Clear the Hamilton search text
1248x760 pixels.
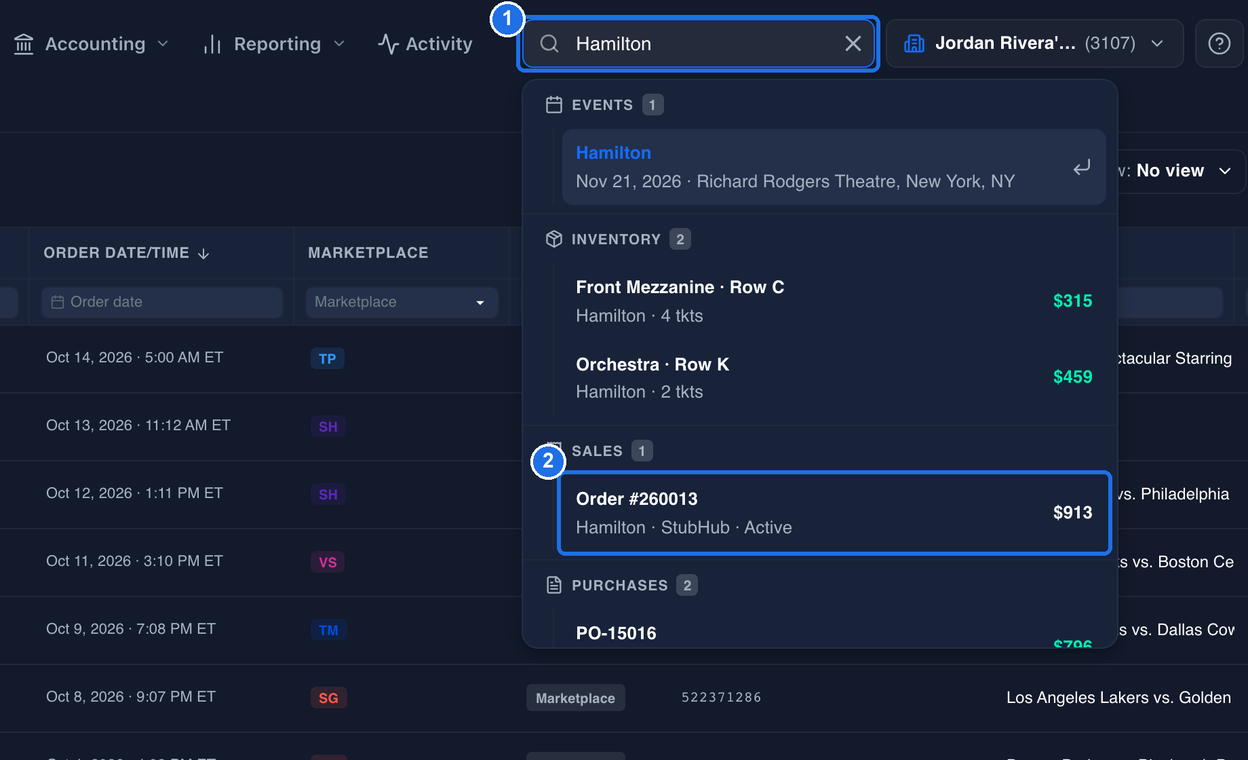click(853, 44)
